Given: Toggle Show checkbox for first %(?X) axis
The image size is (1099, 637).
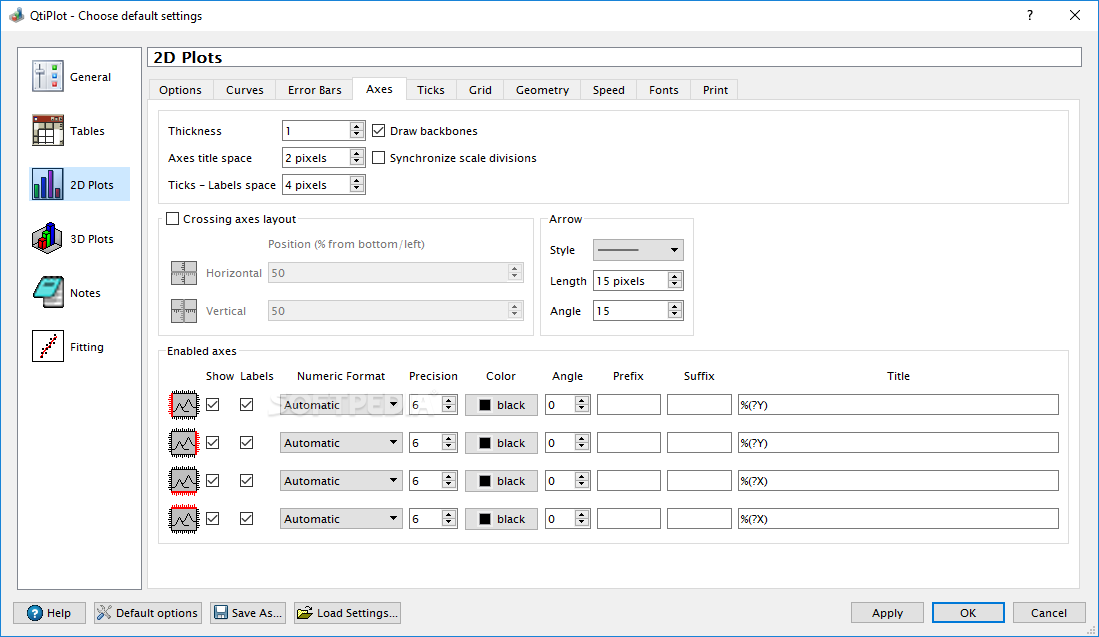Looking at the screenshot, I should tap(212, 480).
